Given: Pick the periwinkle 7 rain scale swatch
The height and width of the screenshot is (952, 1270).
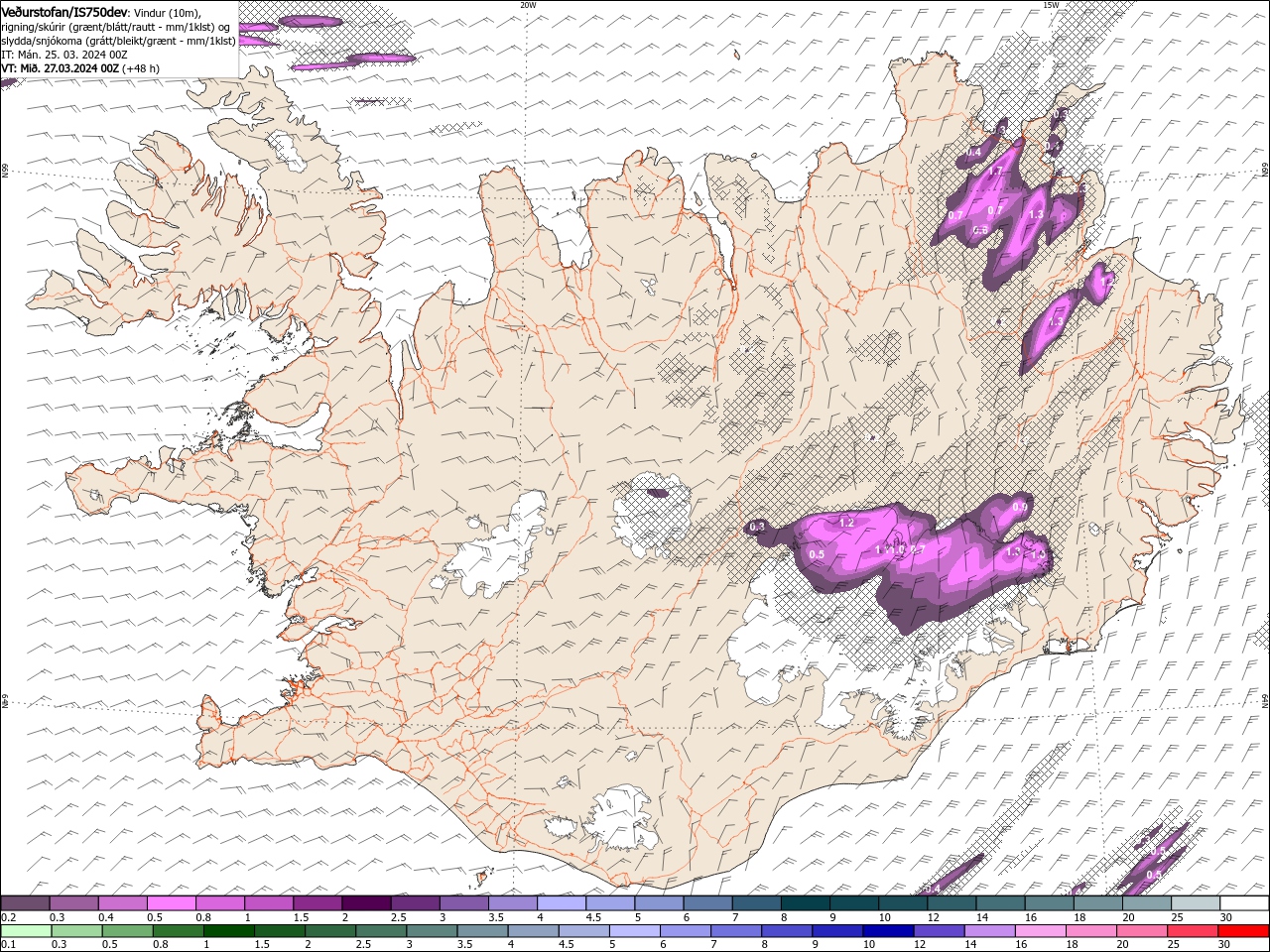Looking at the screenshot, I should pos(736,931).
